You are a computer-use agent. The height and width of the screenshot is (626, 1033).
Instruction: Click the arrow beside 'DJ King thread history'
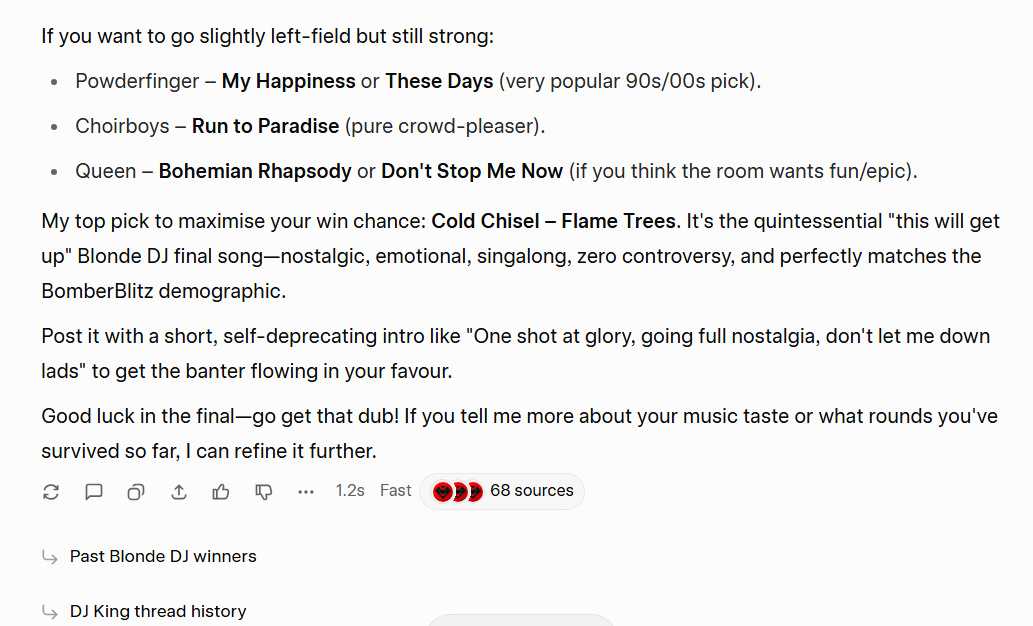tap(49, 612)
